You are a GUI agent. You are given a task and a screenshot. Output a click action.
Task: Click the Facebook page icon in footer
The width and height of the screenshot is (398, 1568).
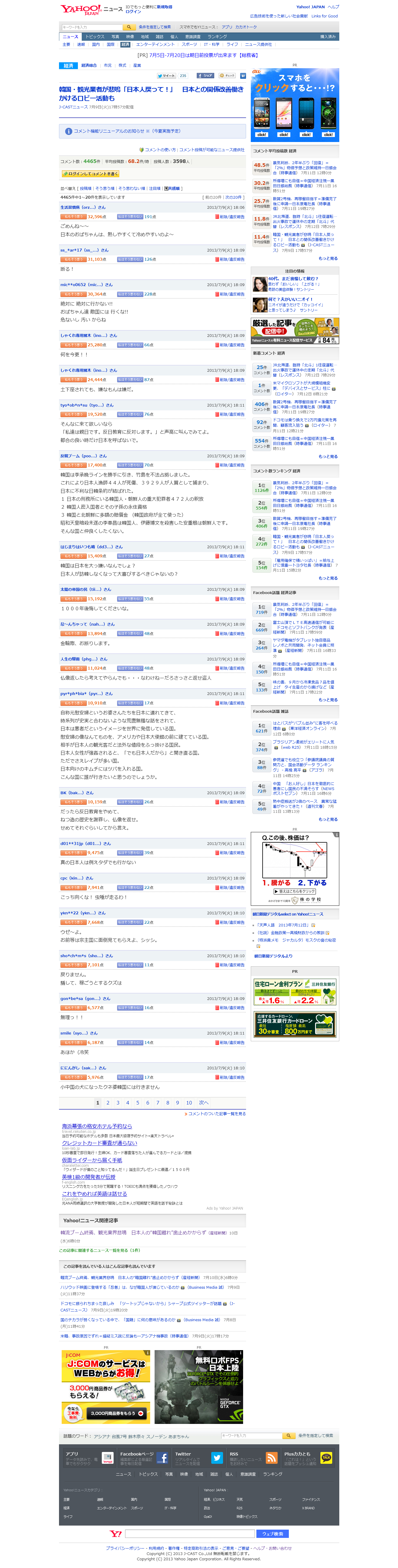pyautogui.click(x=163, y=1457)
